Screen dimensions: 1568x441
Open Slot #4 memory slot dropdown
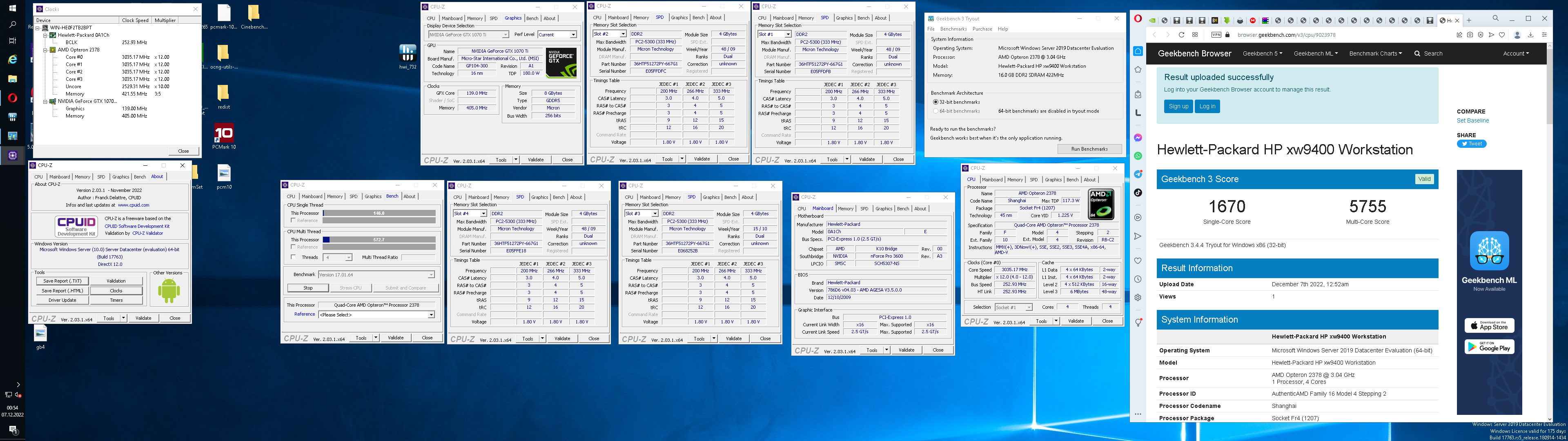(x=470, y=214)
